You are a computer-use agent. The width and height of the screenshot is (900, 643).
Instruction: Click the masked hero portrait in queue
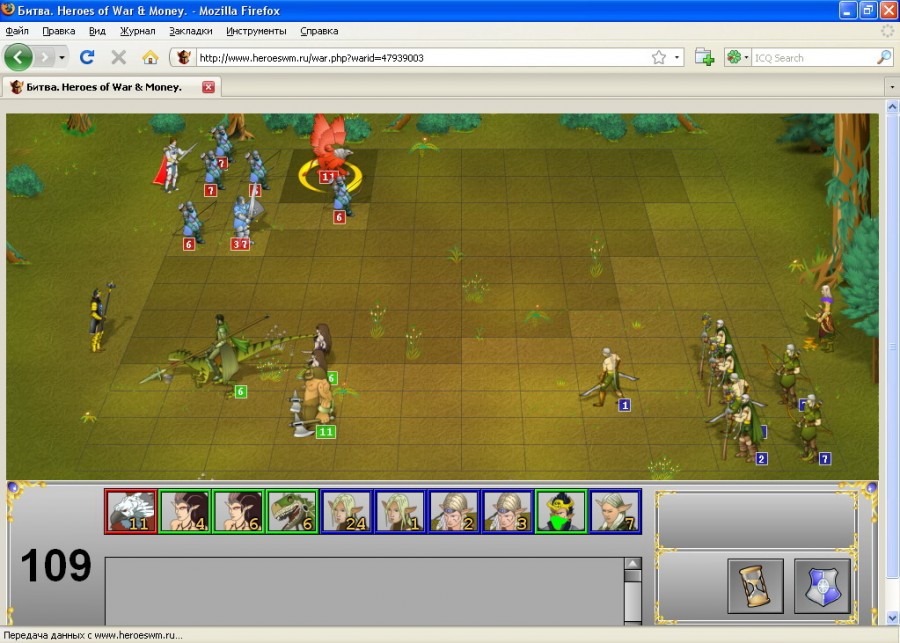pyautogui.click(x=561, y=512)
